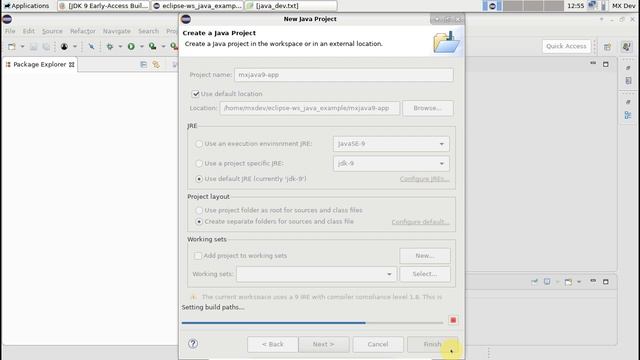Click the setting build paths progress bar

coord(312,323)
